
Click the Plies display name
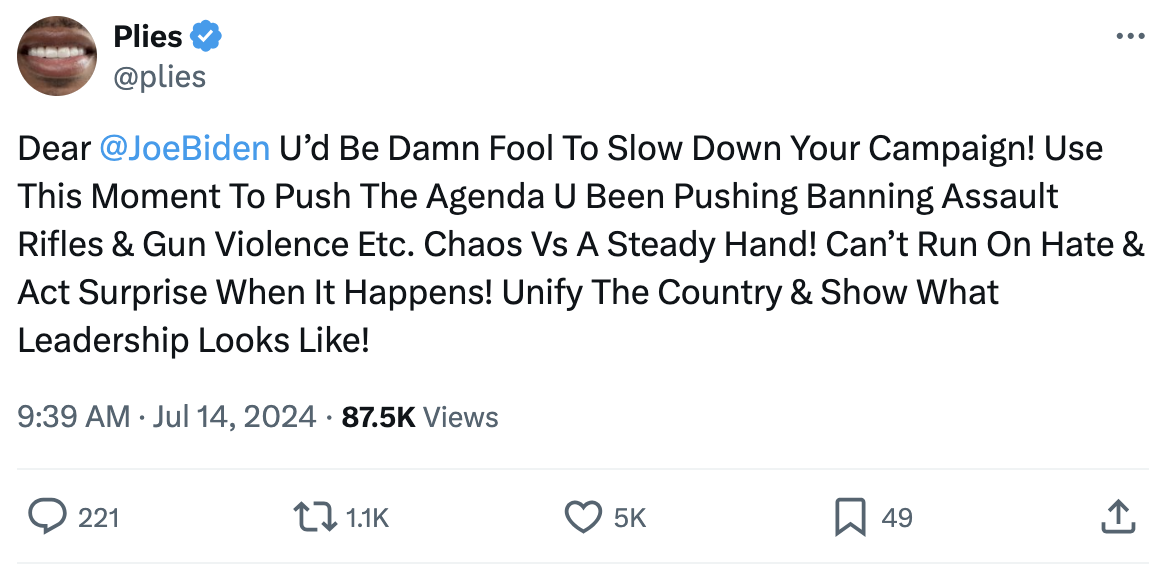pos(148,37)
